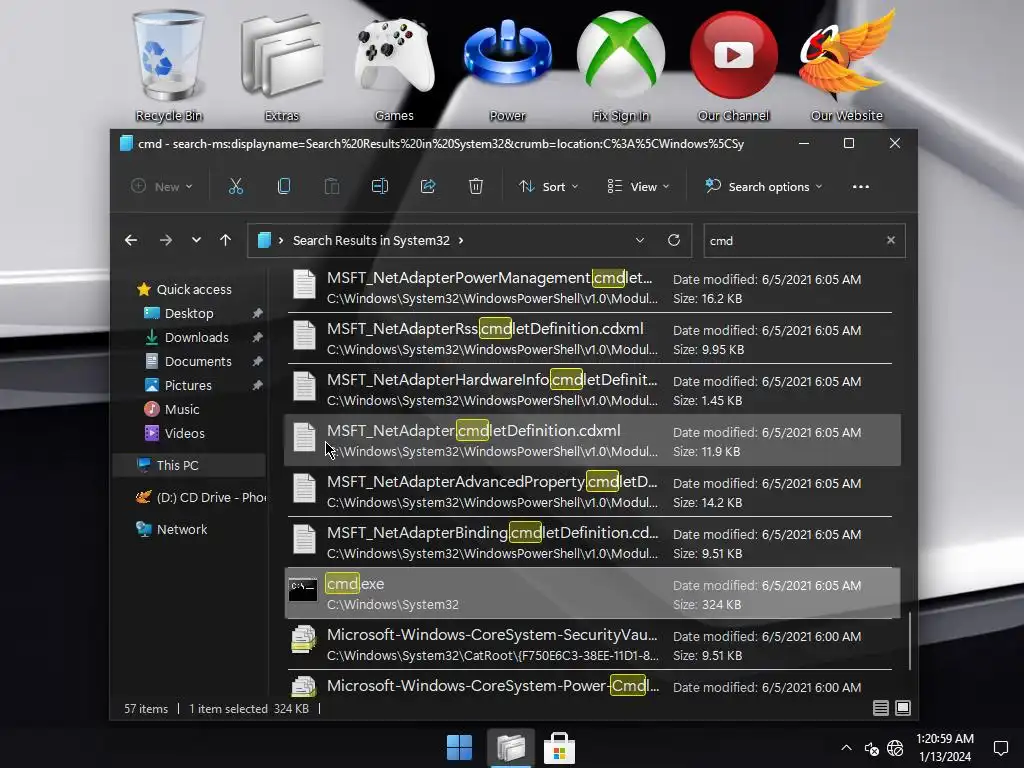Go up one folder level arrow

click(x=225, y=240)
